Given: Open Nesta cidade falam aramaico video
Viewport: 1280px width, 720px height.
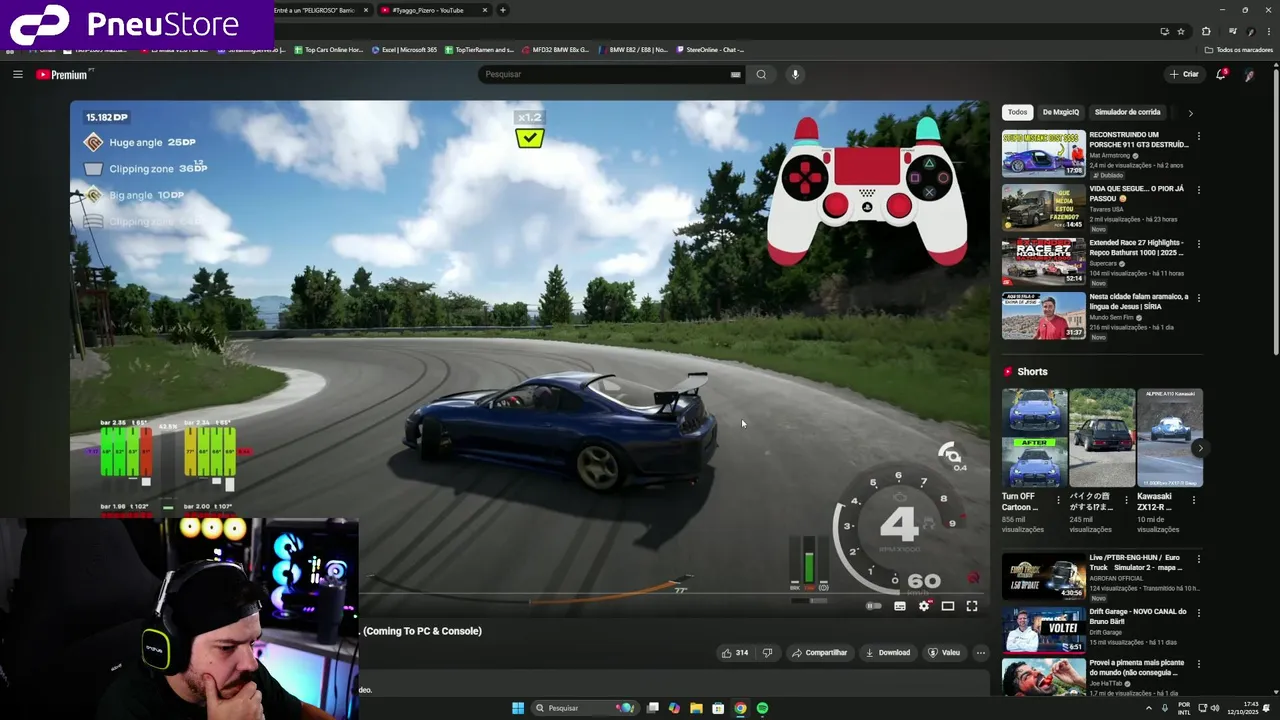Looking at the screenshot, I should 1043,315.
